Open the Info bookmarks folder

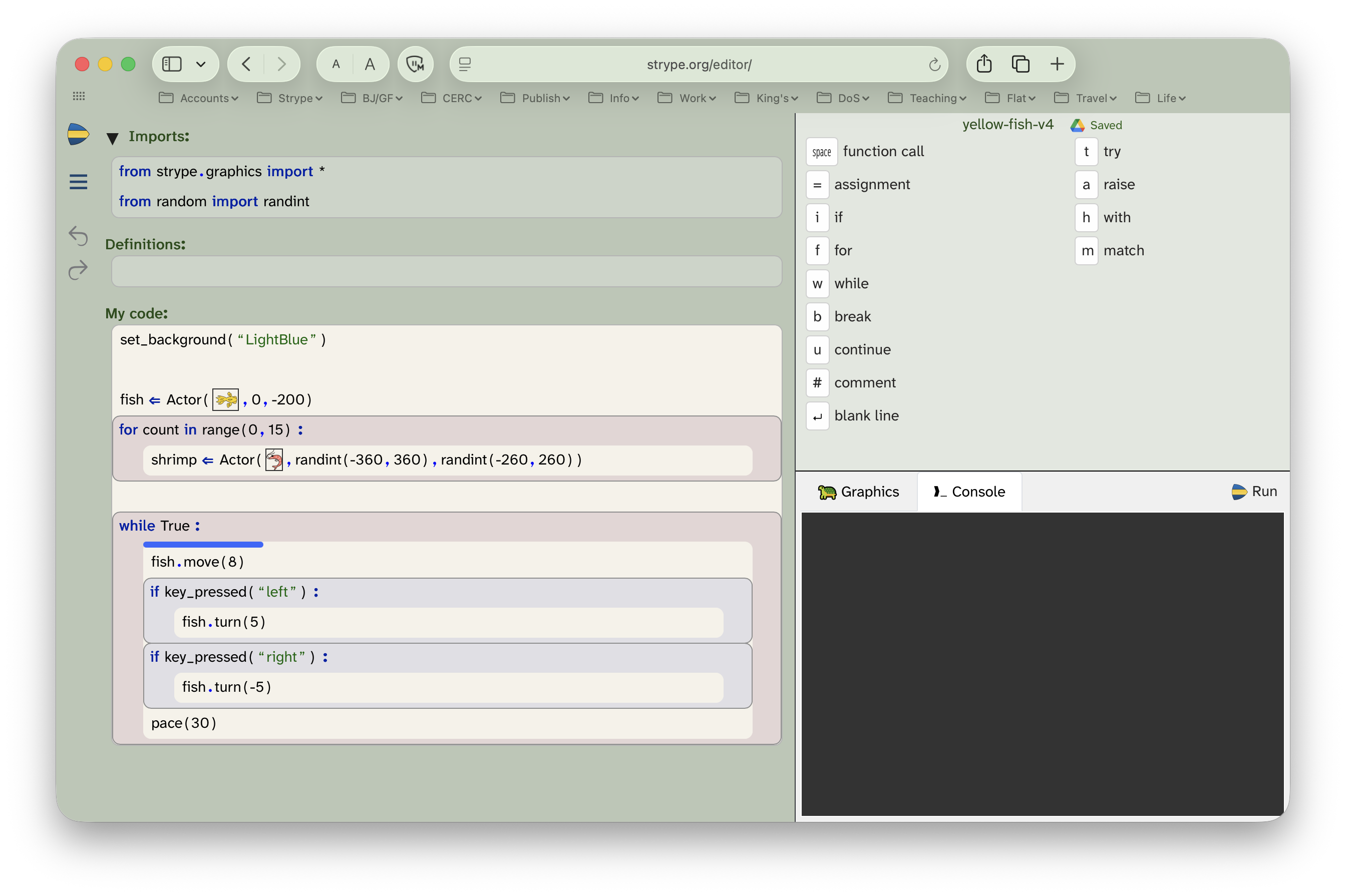point(613,98)
